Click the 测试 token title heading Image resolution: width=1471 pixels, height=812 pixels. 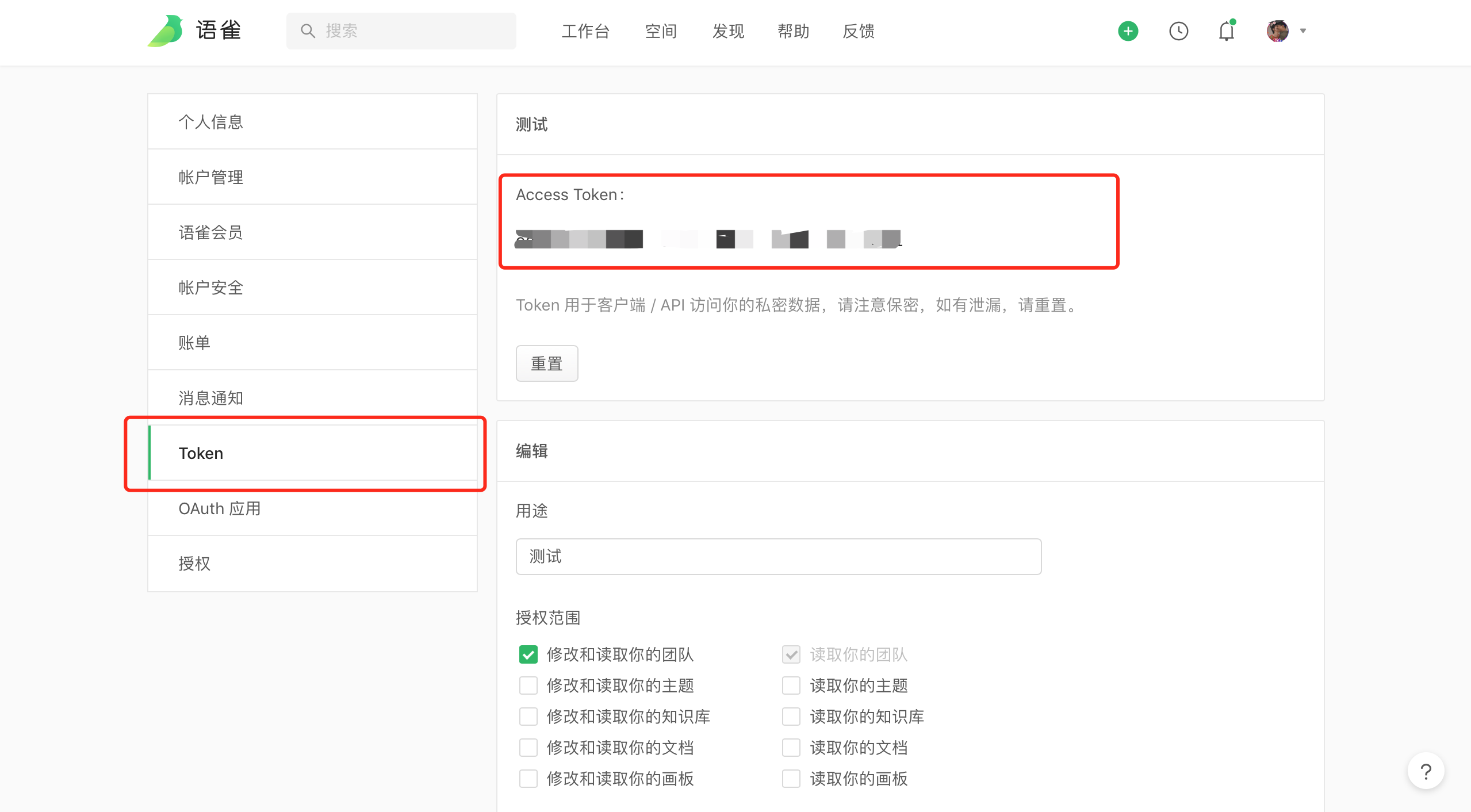tap(532, 124)
